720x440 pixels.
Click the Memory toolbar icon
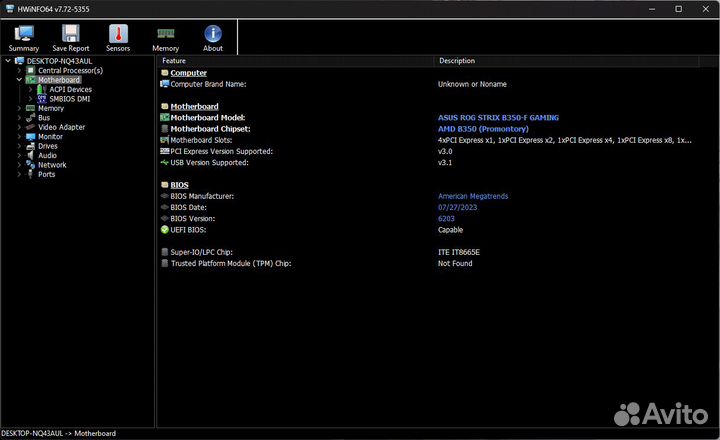click(x=166, y=37)
